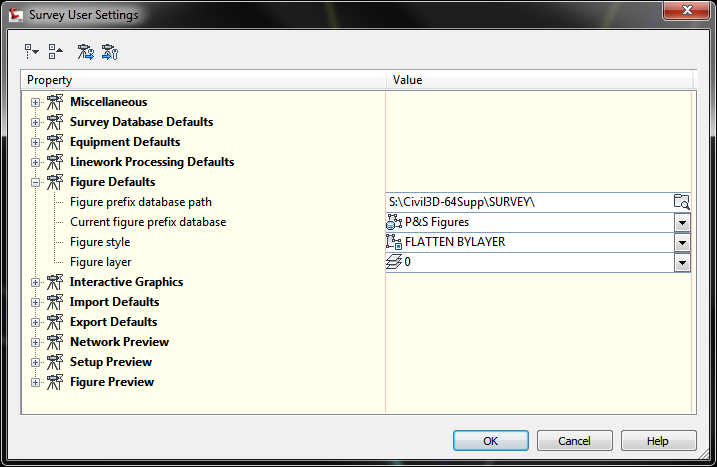The image size is (717, 467).
Task: Click the Figure Preview category icon
Action: click(x=55, y=382)
